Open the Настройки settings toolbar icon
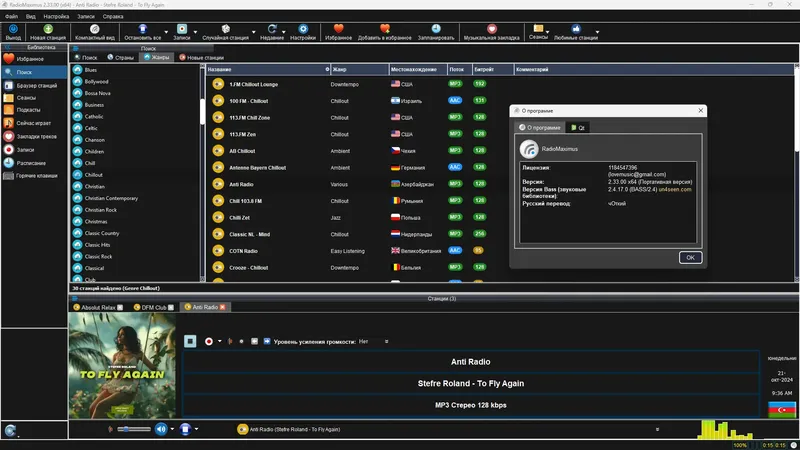Image resolution: width=800 pixels, height=450 pixels. 303,30
